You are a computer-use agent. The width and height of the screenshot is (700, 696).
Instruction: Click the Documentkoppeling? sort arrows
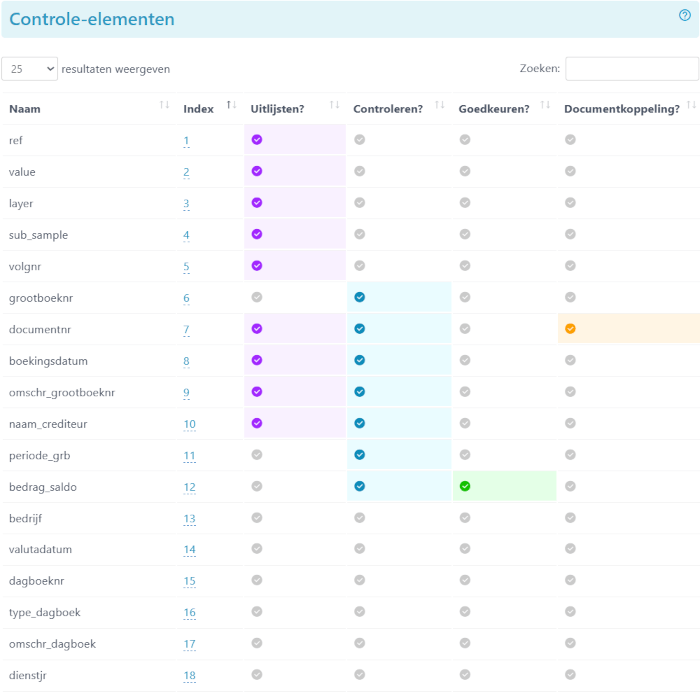pyautogui.click(x=691, y=105)
